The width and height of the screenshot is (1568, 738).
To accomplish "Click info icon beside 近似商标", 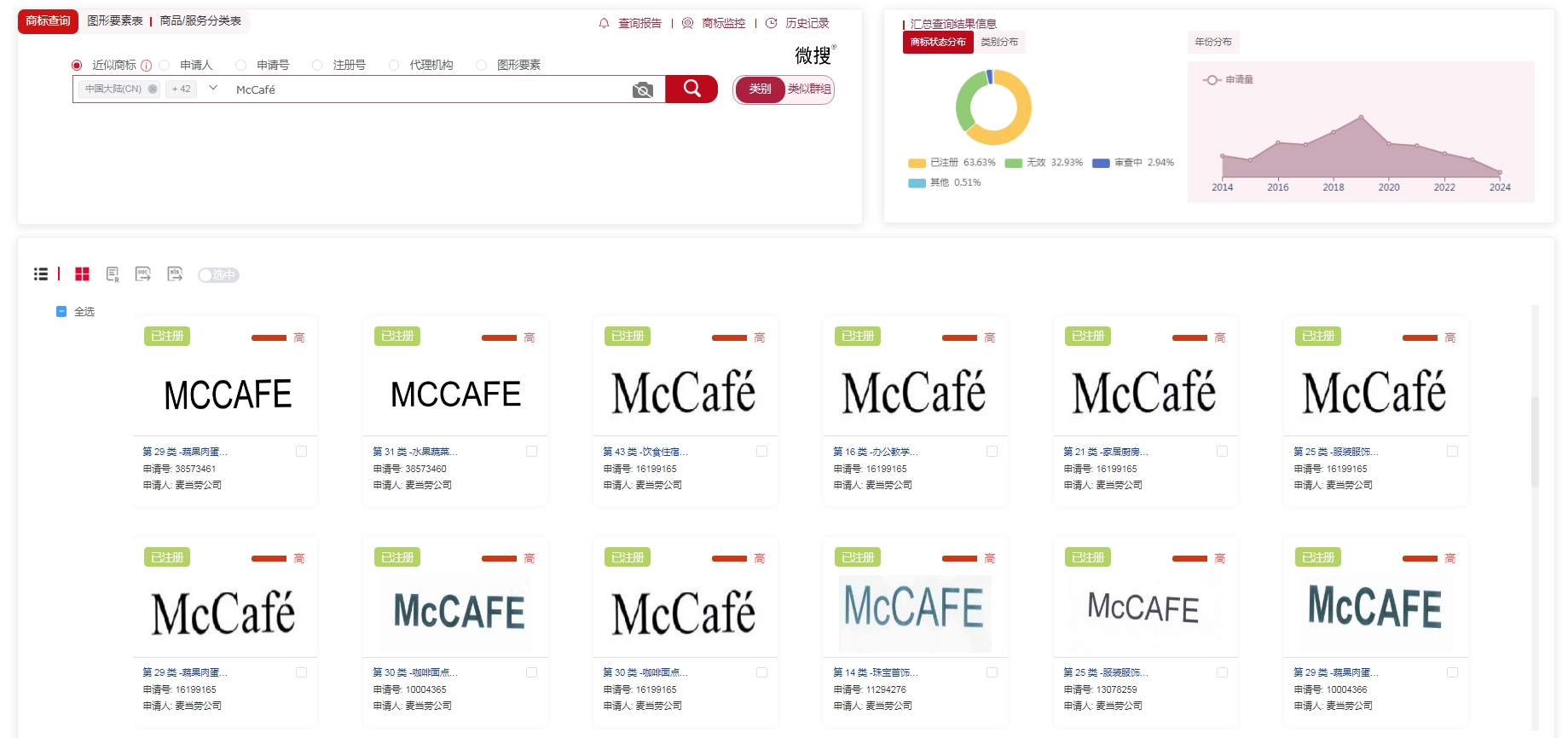I will click(146, 66).
